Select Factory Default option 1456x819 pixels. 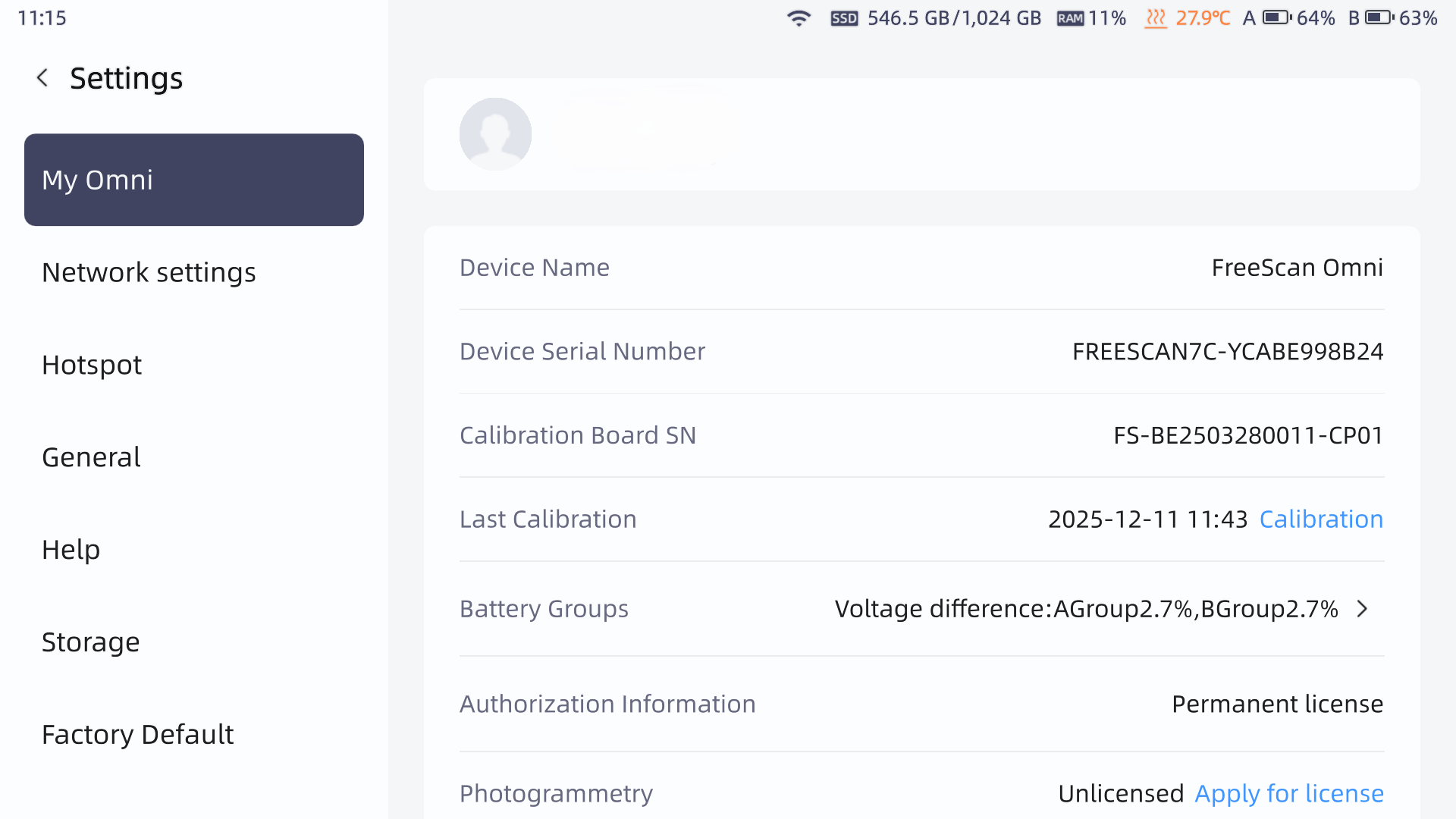pyautogui.click(x=137, y=735)
